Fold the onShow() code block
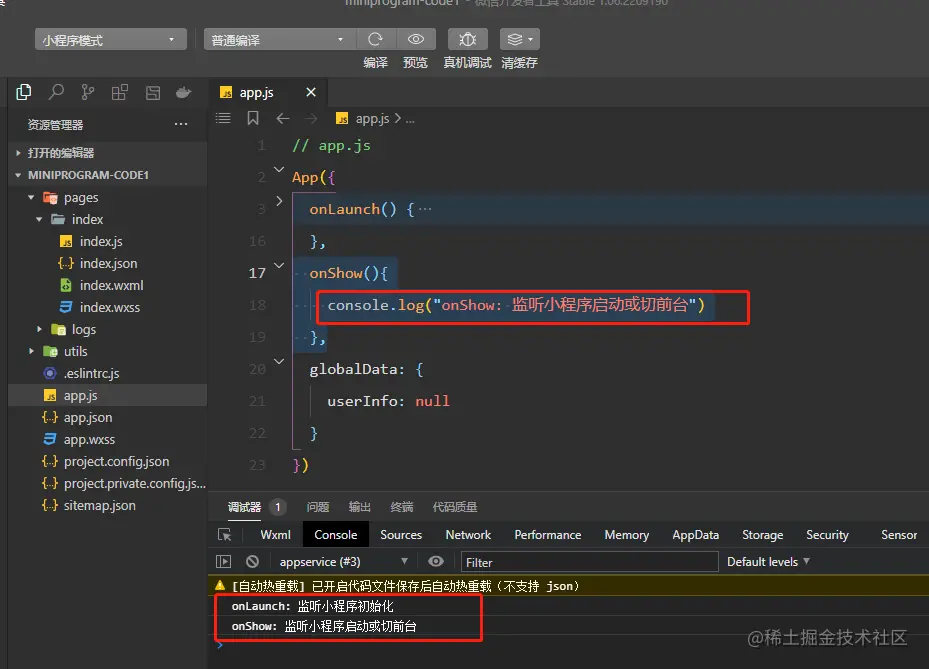 click(279, 265)
